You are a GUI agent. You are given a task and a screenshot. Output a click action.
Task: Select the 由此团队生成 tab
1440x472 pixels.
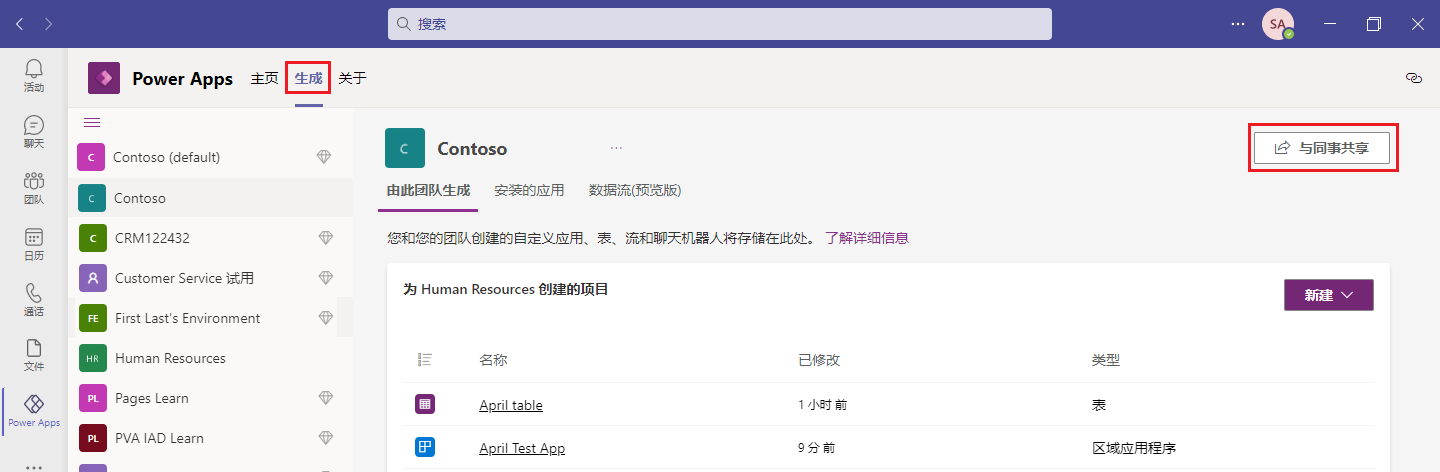point(428,190)
